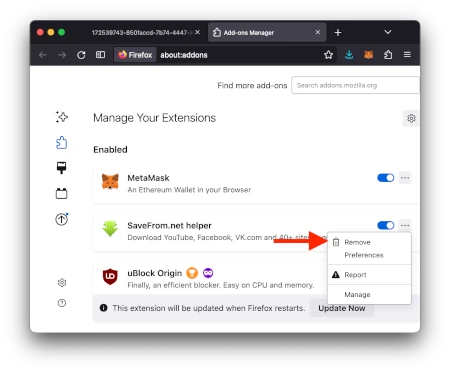Image resolution: width=450 pixels, height=372 pixels.
Task: Open the available updates icon in sidebar
Action: pos(62,219)
